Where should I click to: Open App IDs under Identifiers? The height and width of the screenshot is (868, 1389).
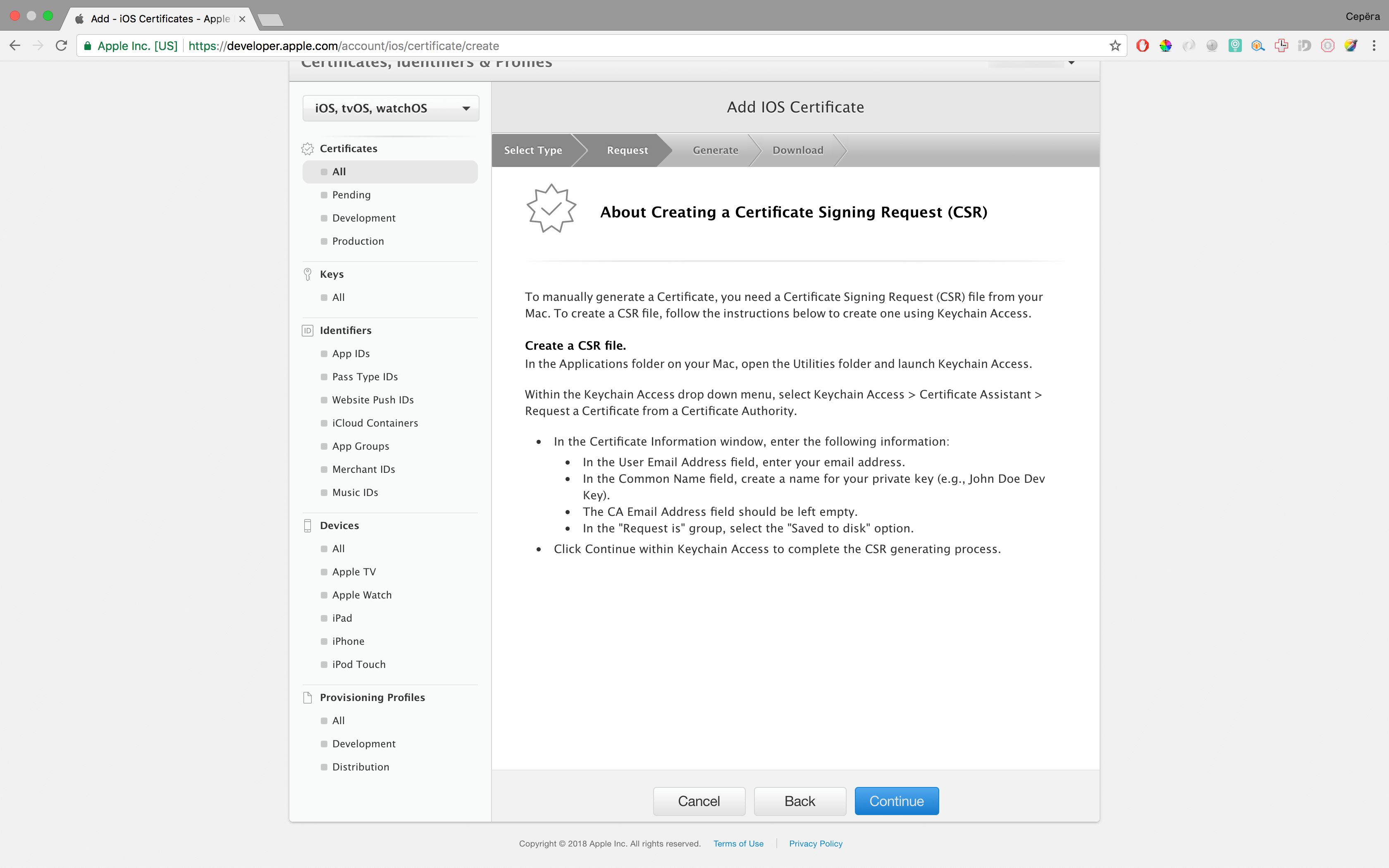coord(351,354)
